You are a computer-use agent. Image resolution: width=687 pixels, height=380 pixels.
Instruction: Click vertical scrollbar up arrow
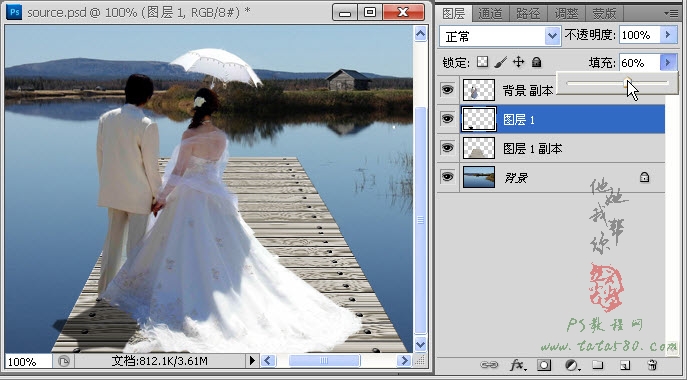click(420, 34)
